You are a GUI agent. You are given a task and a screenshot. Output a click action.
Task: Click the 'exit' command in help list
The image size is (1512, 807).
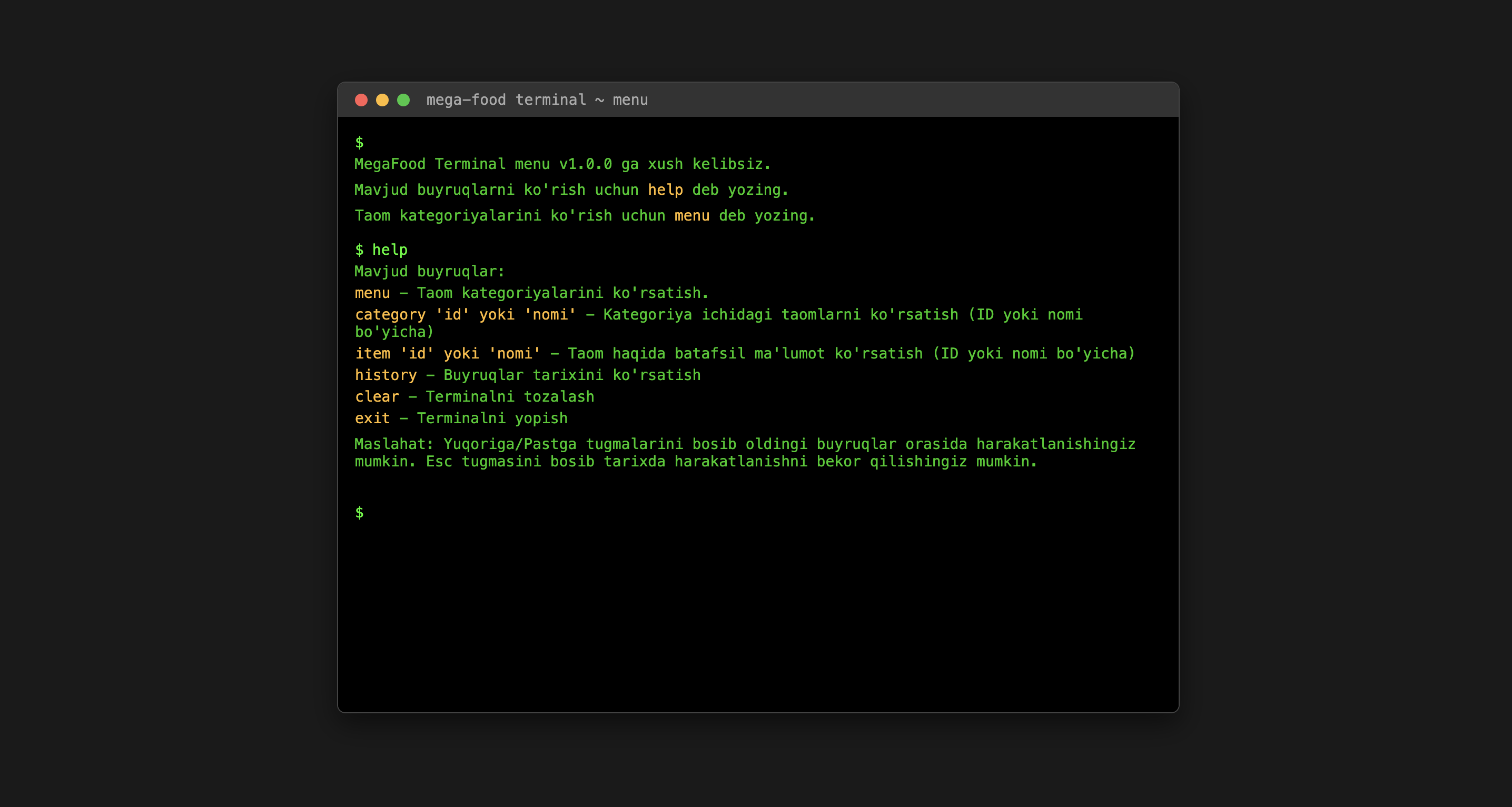pos(372,419)
